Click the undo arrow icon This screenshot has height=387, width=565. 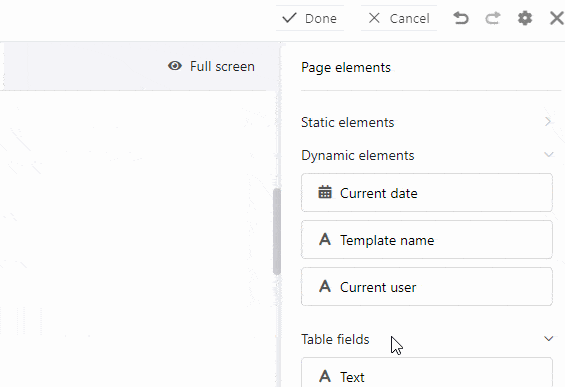tap(461, 18)
